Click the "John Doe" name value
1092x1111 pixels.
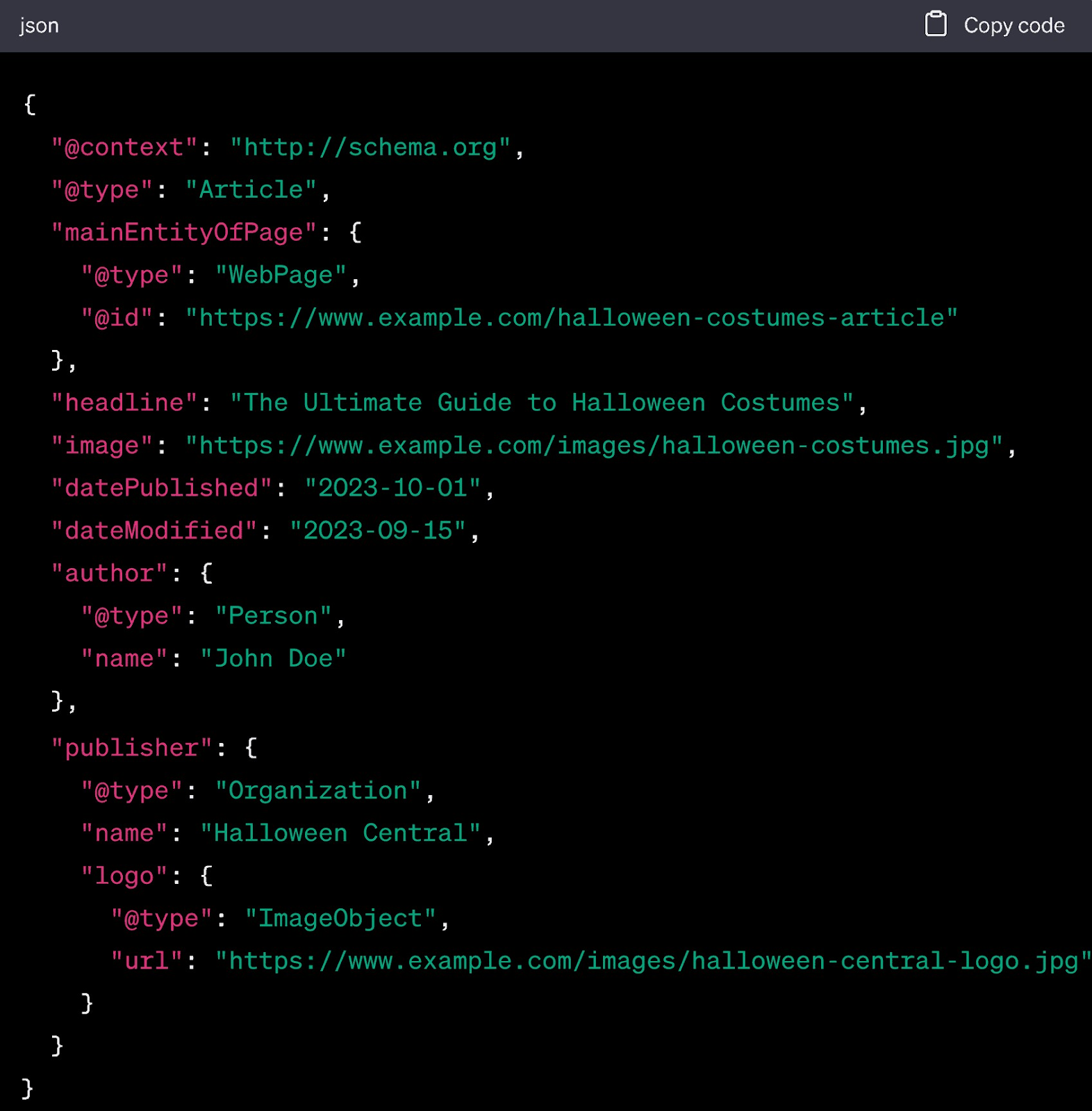tap(273, 658)
